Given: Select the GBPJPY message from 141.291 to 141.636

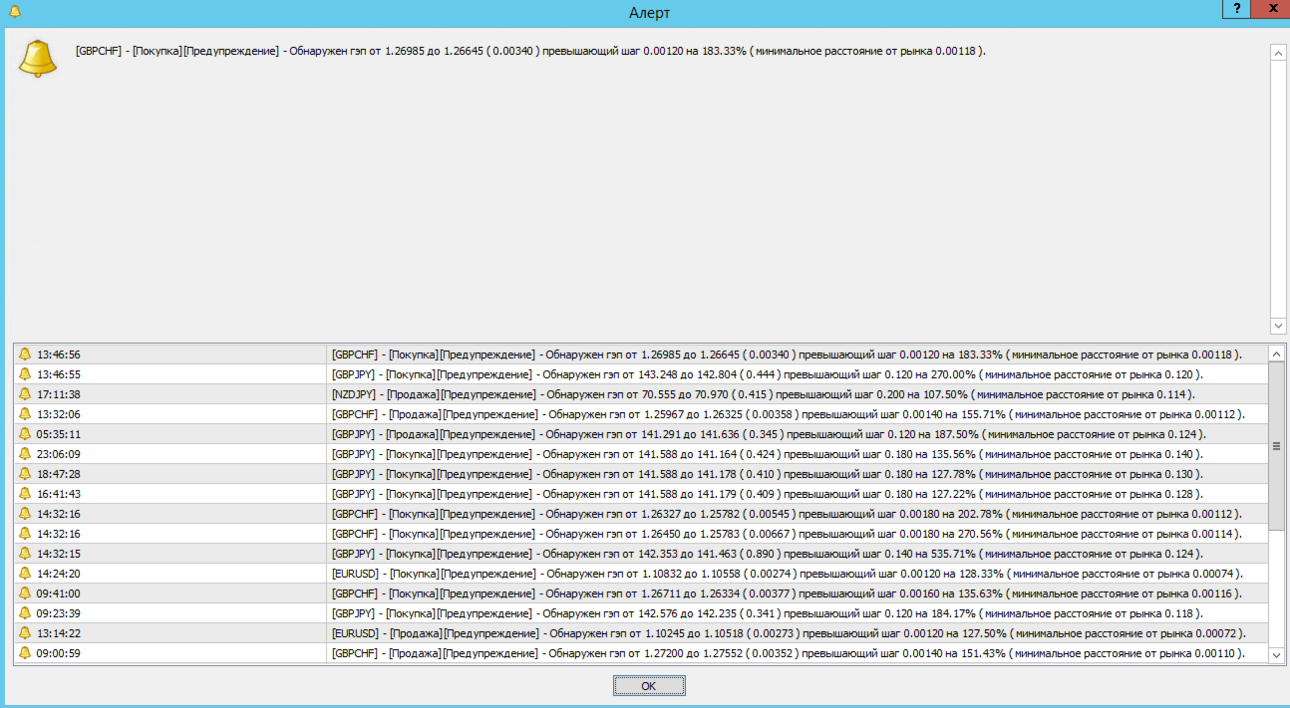Looking at the screenshot, I should tap(769, 434).
